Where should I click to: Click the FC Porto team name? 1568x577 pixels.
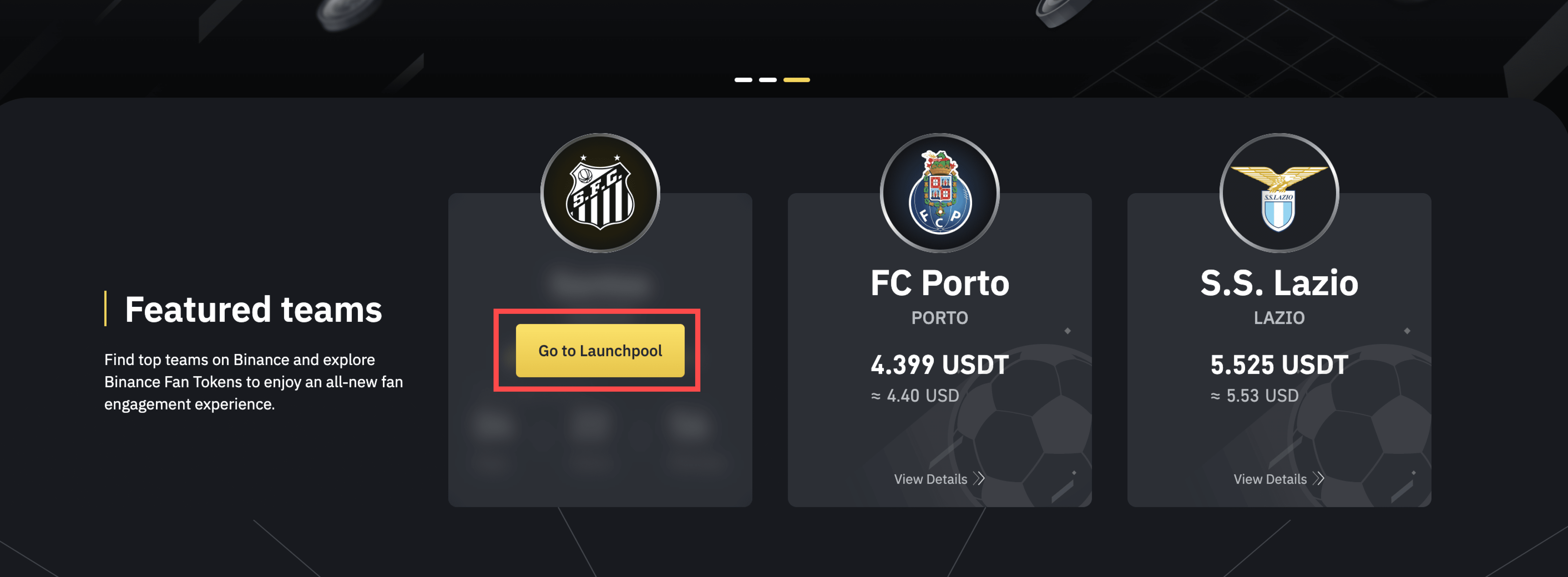(x=940, y=283)
